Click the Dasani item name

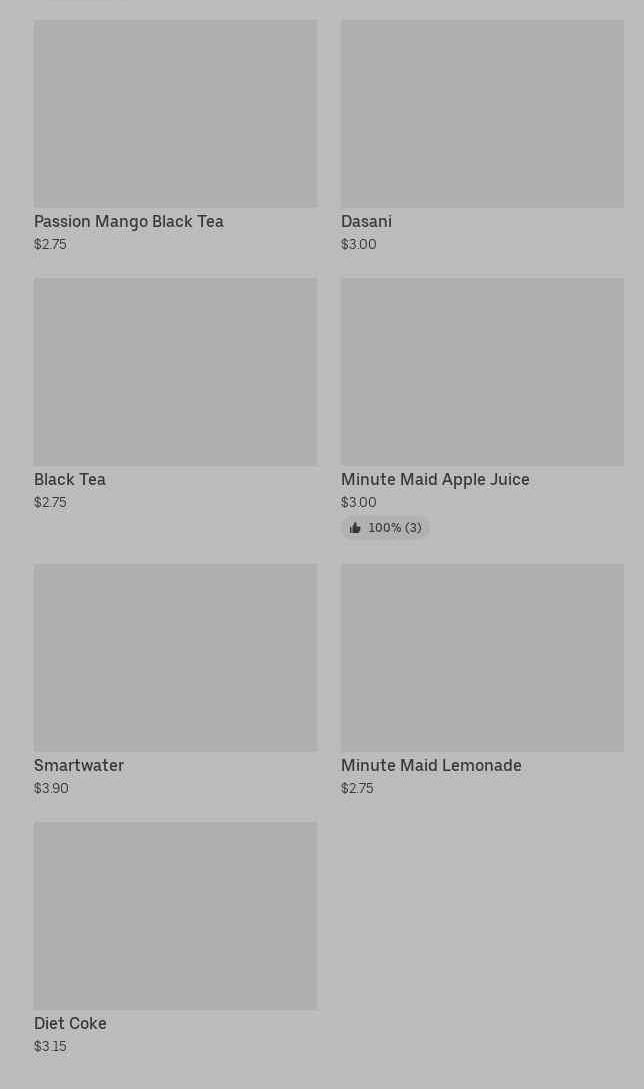(366, 221)
